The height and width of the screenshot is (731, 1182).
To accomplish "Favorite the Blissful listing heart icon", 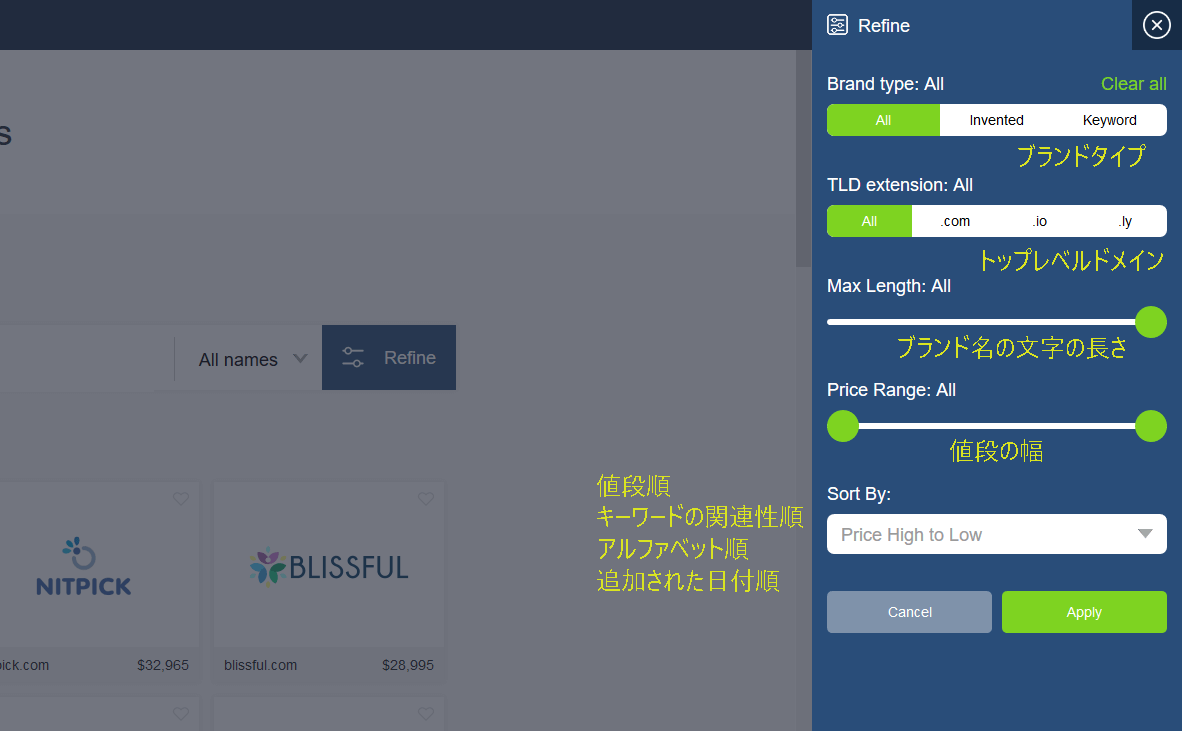I will (426, 499).
